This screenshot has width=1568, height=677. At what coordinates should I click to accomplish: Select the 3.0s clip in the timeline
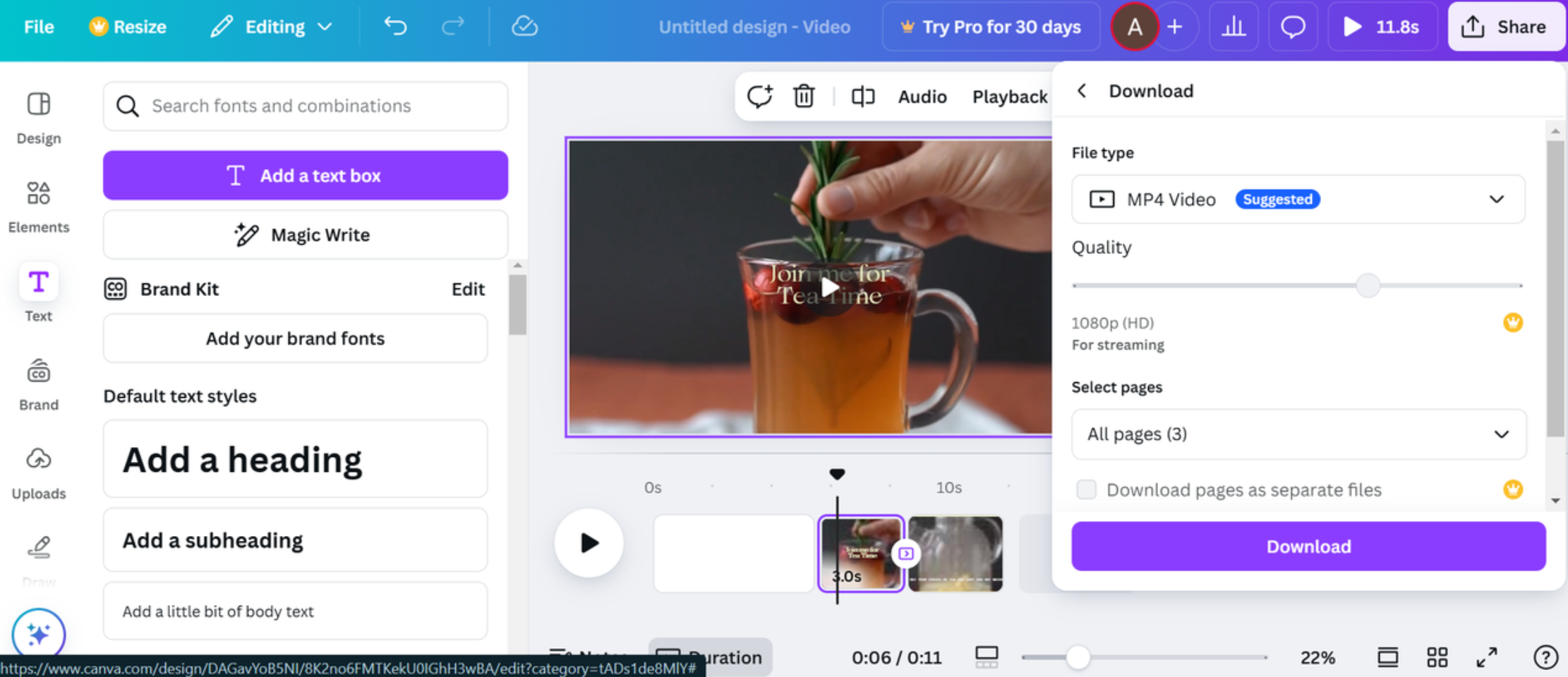pos(860,553)
